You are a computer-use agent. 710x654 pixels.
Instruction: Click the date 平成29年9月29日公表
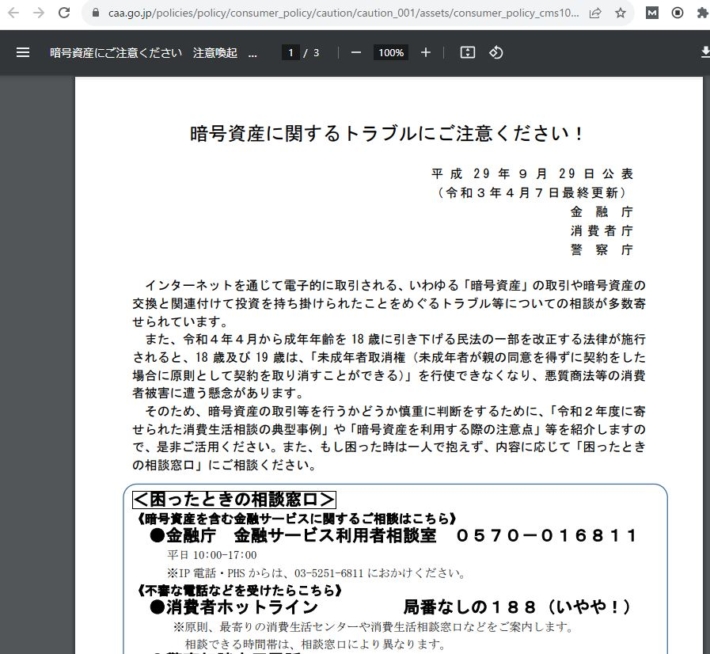[532, 173]
